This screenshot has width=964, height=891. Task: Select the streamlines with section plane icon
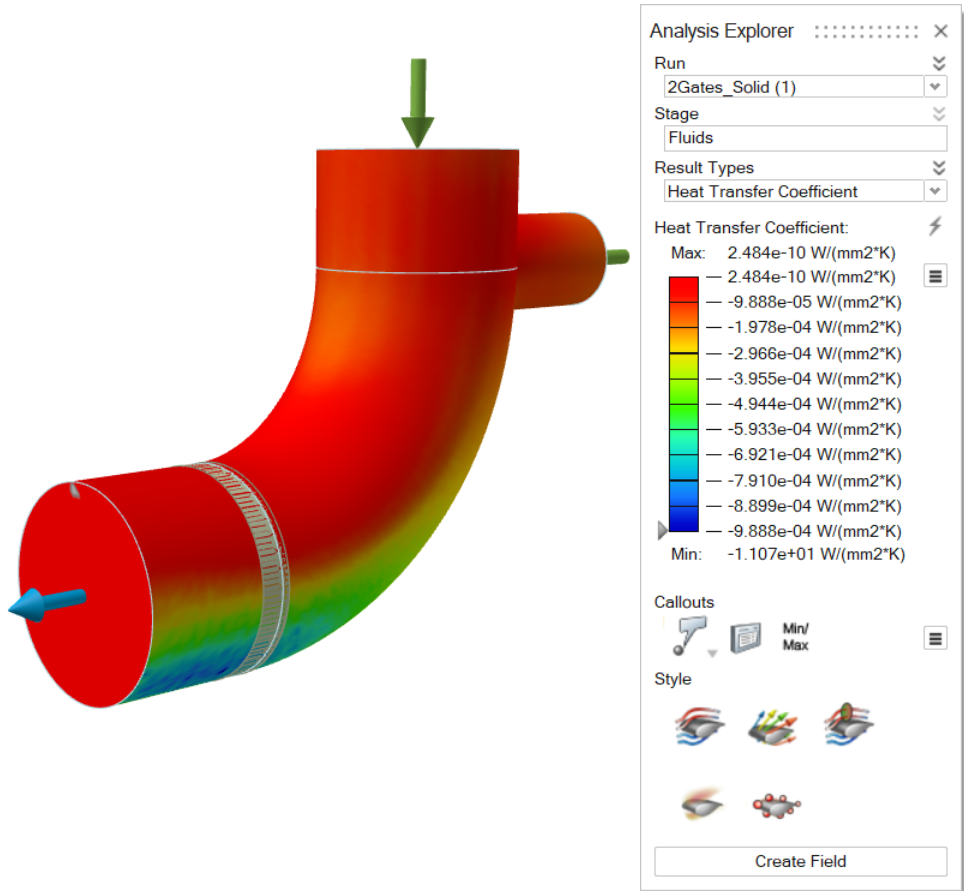[x=849, y=725]
